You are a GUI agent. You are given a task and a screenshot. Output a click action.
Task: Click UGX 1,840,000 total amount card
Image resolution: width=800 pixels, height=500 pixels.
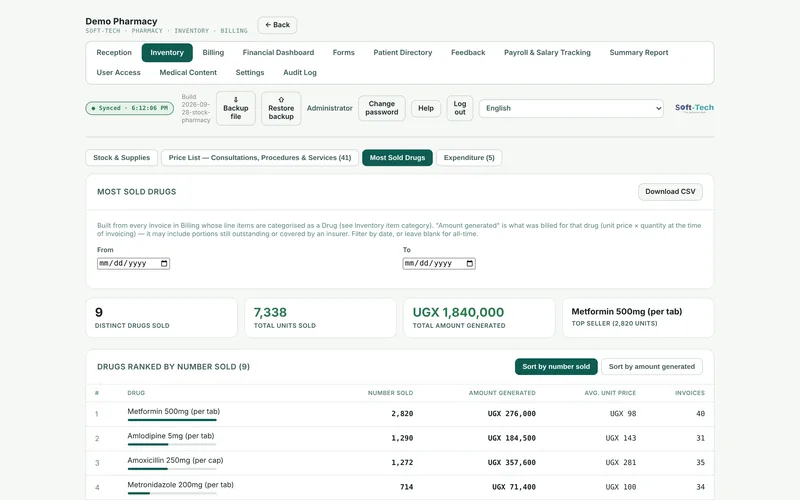coord(479,318)
